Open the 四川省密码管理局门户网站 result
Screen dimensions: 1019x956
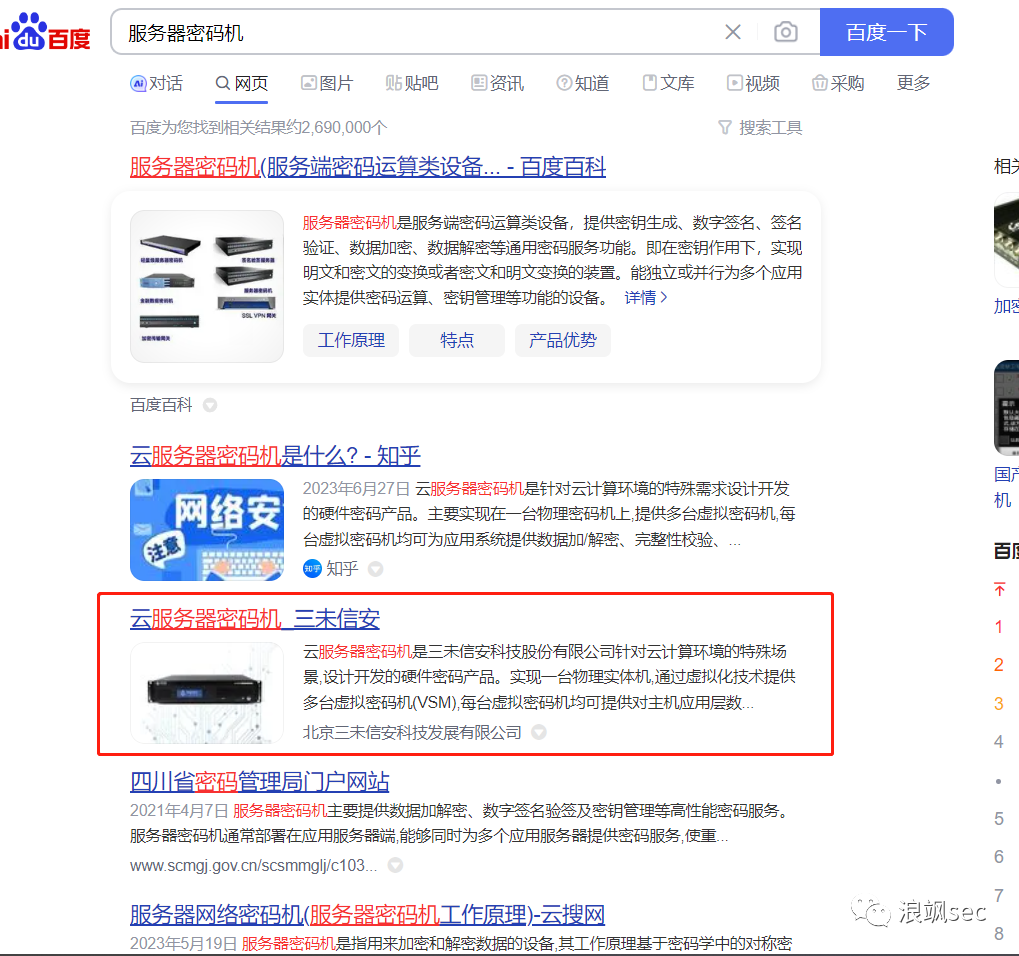259,781
